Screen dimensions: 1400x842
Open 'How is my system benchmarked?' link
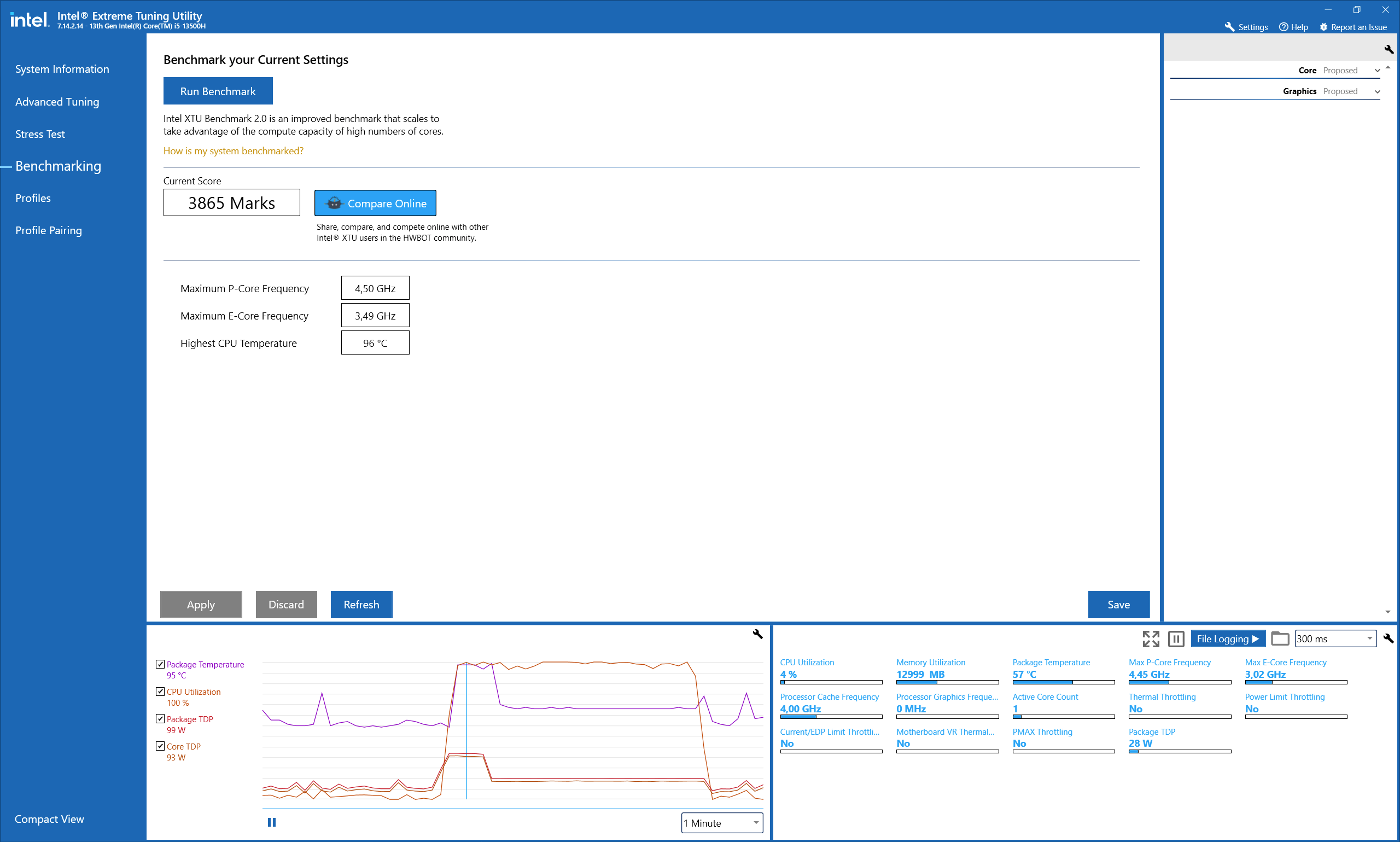pyautogui.click(x=233, y=151)
